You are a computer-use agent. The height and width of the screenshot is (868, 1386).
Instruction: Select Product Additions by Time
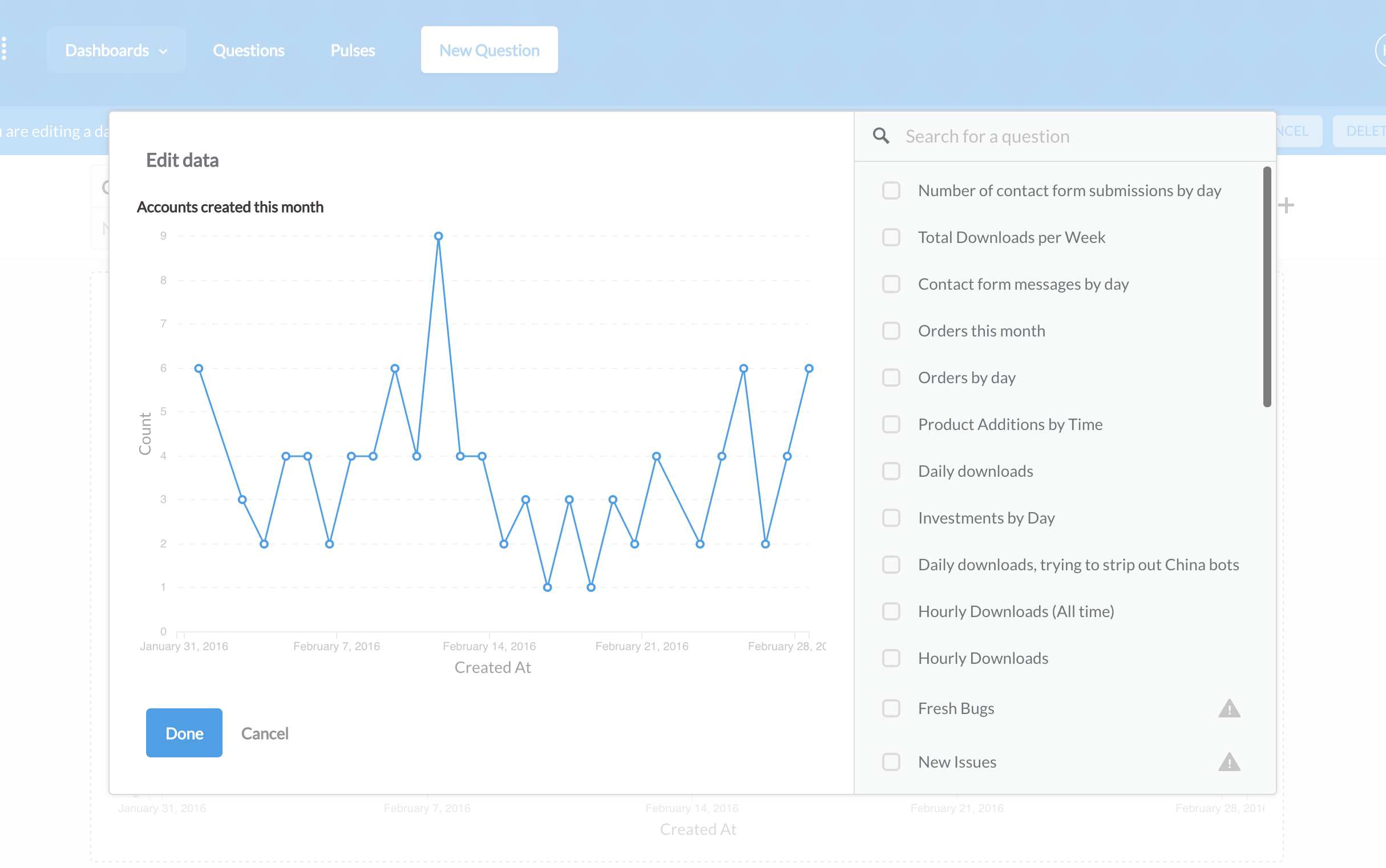[x=891, y=424]
